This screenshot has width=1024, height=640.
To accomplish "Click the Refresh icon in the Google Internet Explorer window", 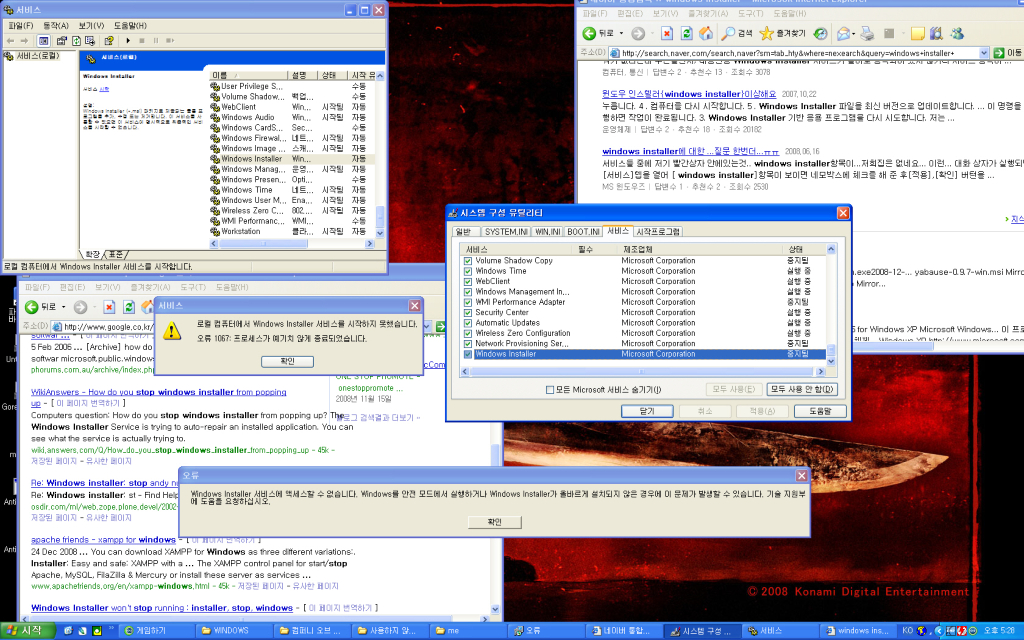I will coord(129,307).
